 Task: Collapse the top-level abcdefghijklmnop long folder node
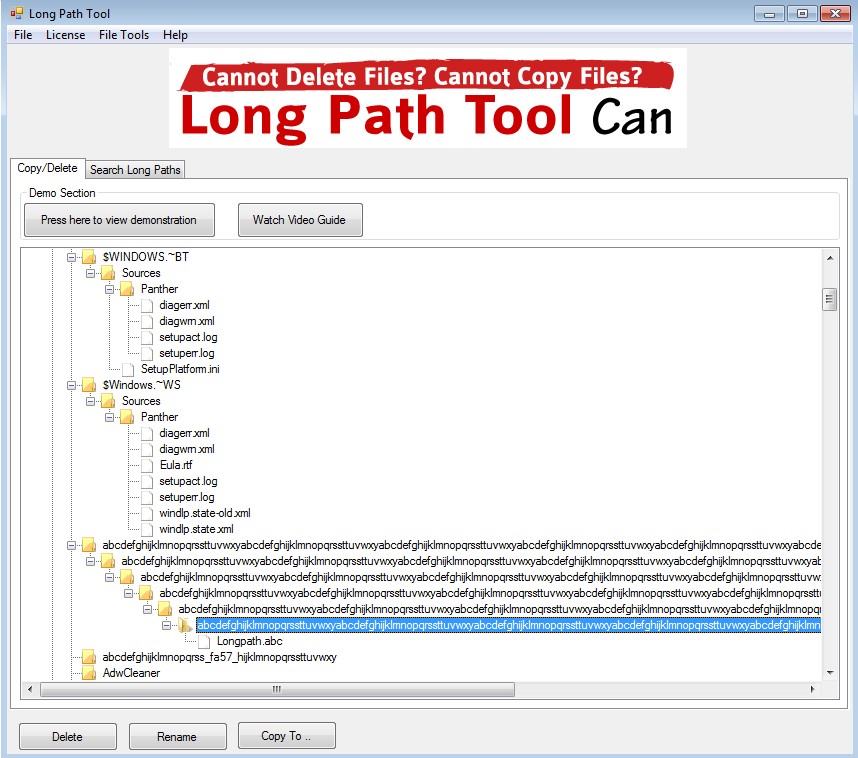click(71, 545)
